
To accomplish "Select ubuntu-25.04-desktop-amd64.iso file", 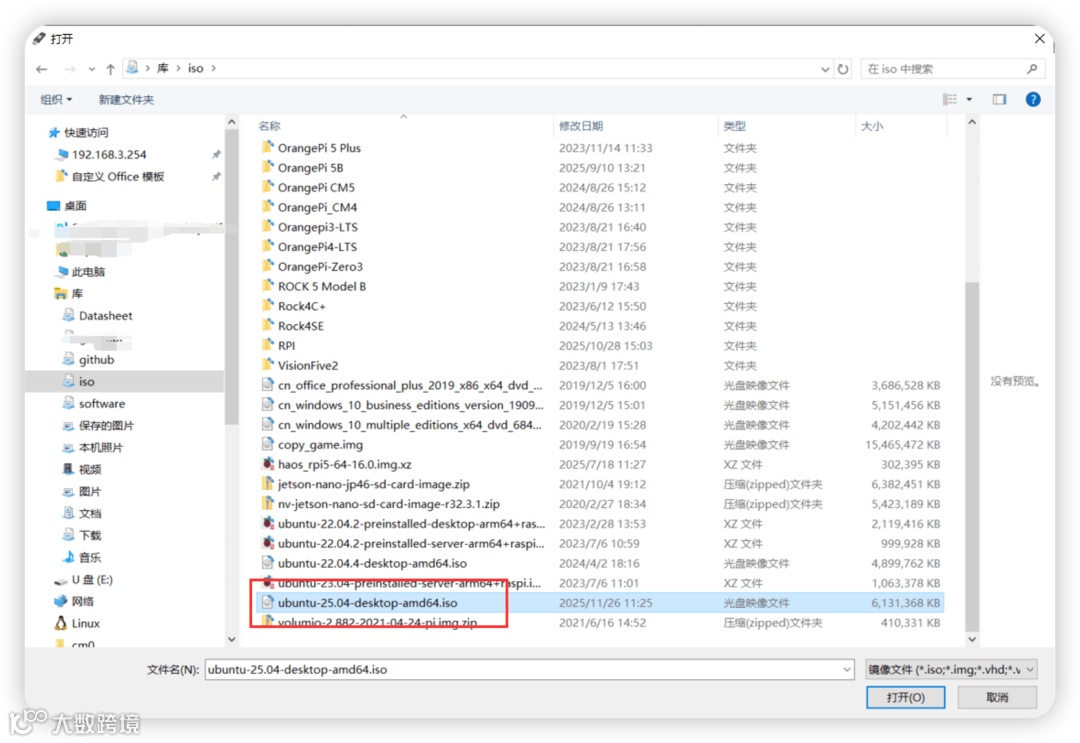I will pos(367,603).
